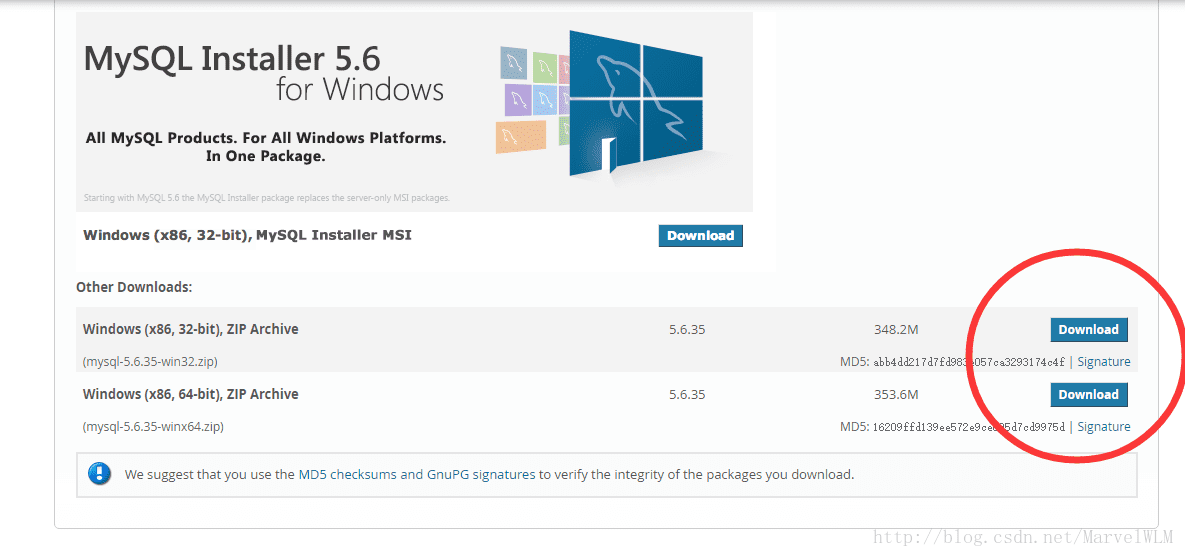Click the mysql-5.6.35-winx64.zip filename text
This screenshot has height=557, width=1185.
[153, 427]
